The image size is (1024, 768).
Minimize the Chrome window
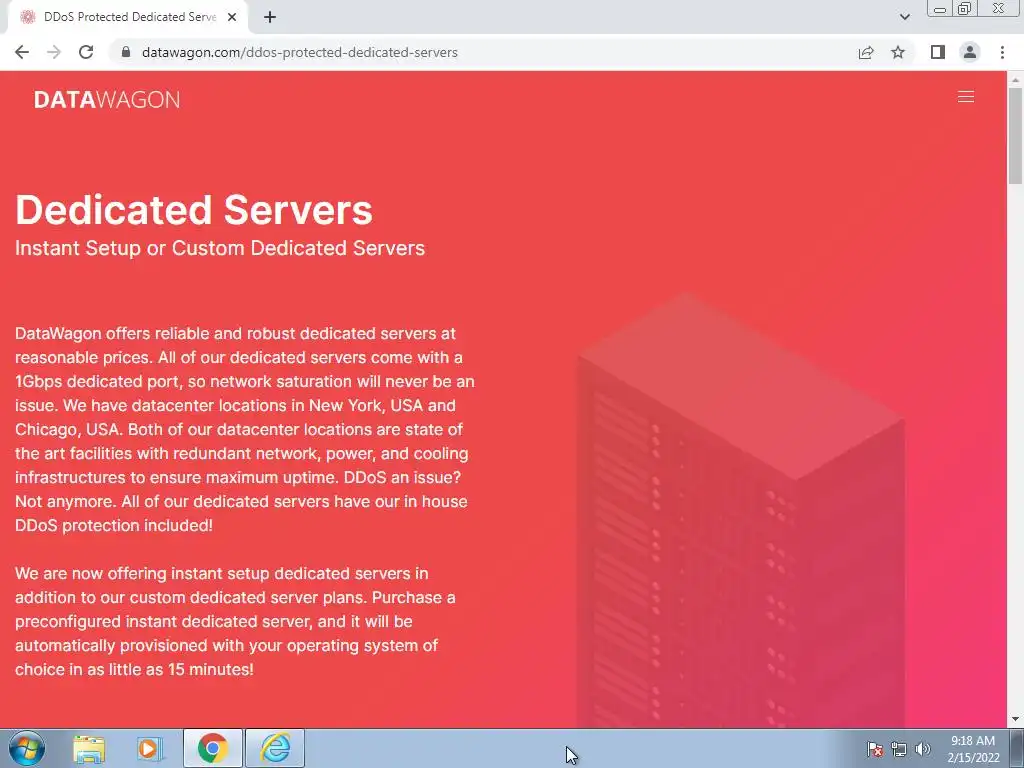click(940, 9)
